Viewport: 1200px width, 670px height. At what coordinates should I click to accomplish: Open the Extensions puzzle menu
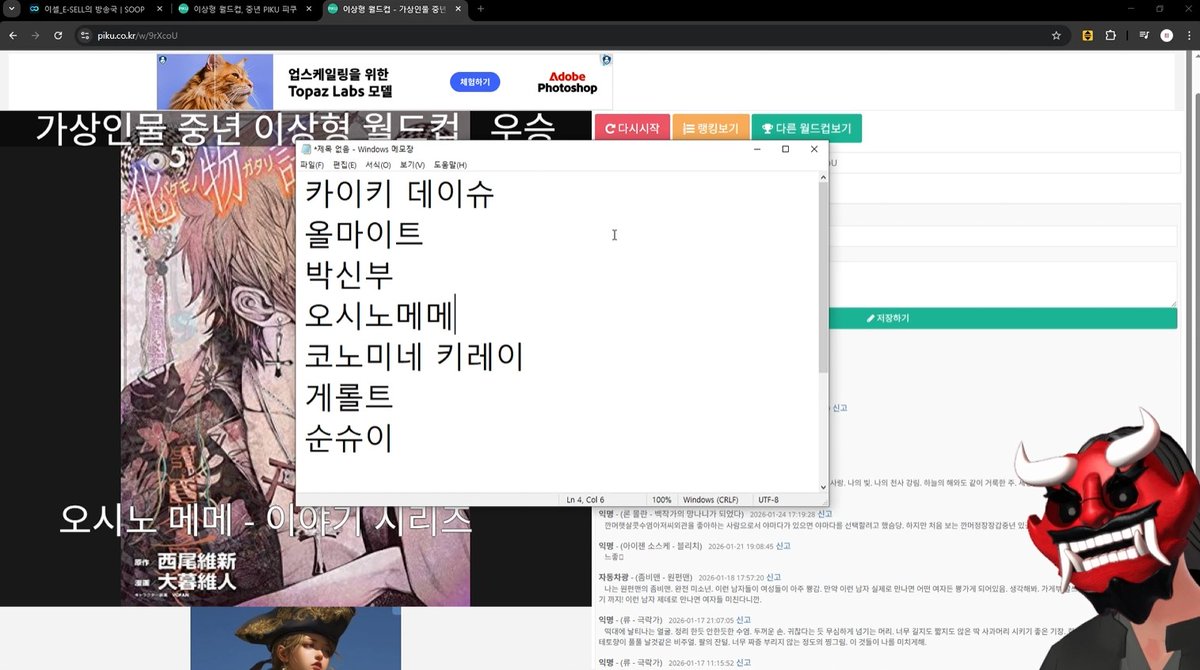(x=1110, y=35)
